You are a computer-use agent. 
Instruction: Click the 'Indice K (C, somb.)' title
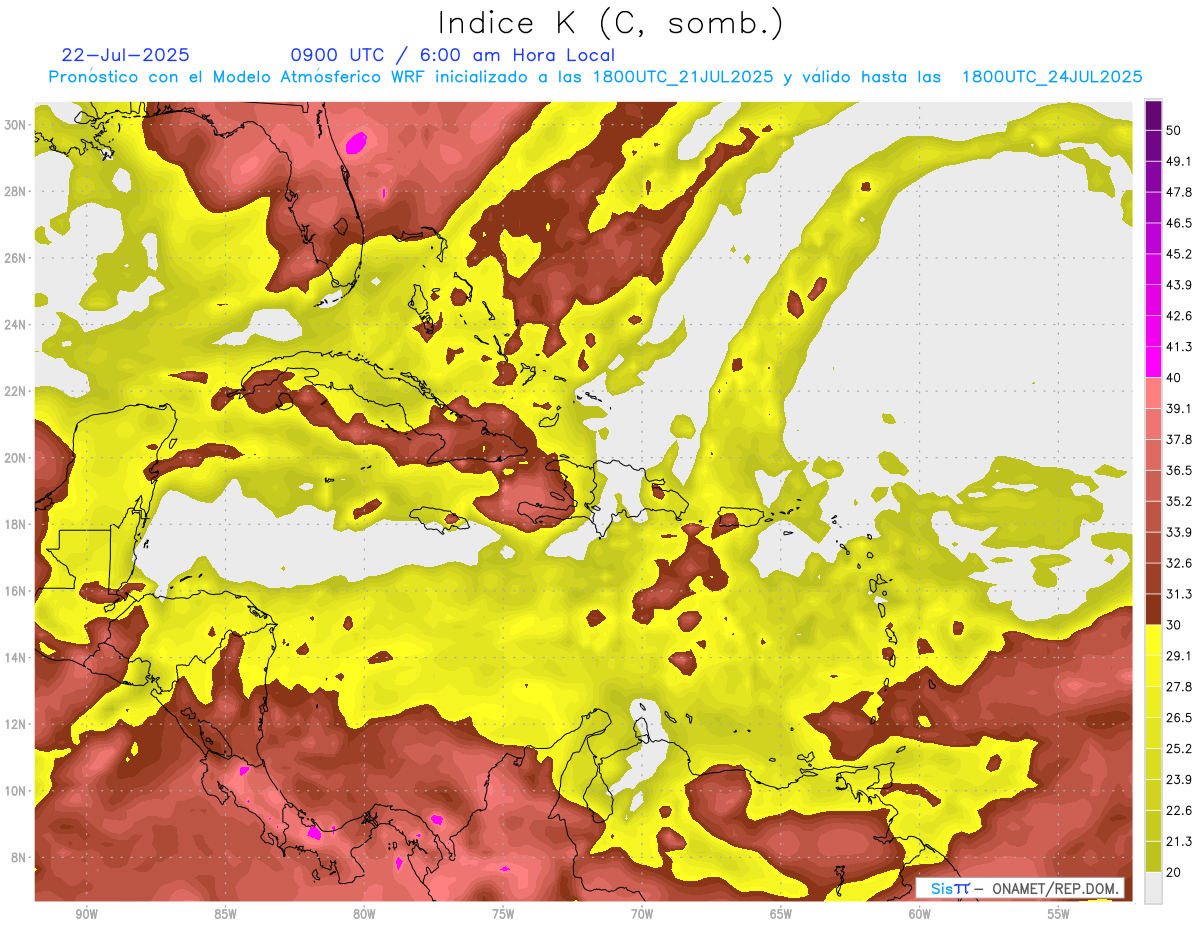[x=611, y=22]
